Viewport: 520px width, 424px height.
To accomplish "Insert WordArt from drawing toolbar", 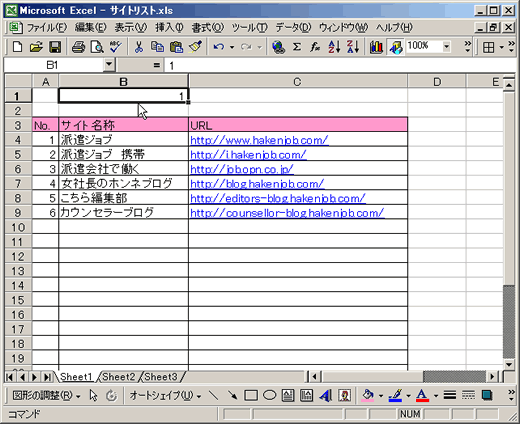I will pos(325,396).
